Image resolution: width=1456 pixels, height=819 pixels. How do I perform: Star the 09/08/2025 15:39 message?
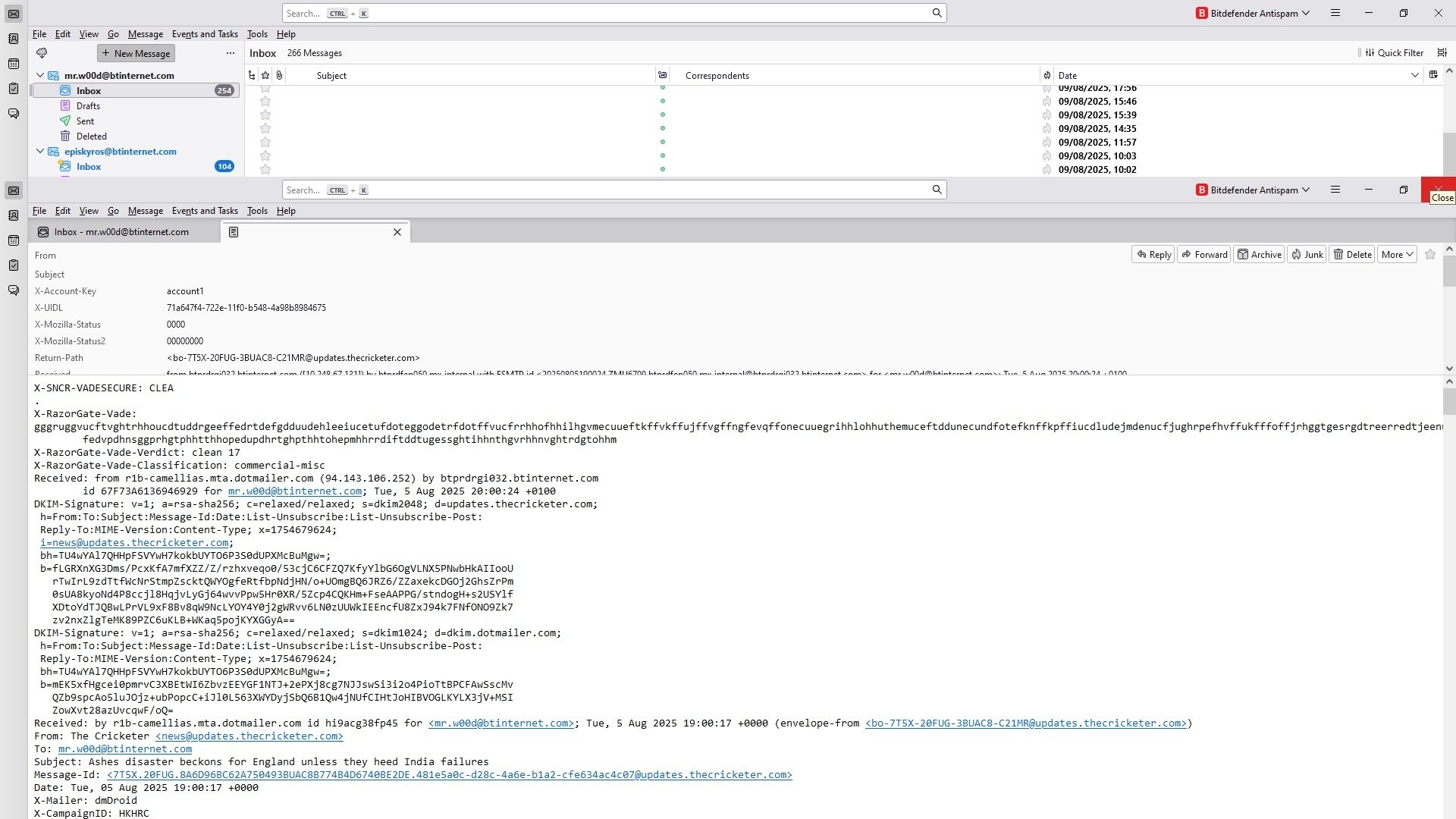(x=265, y=115)
